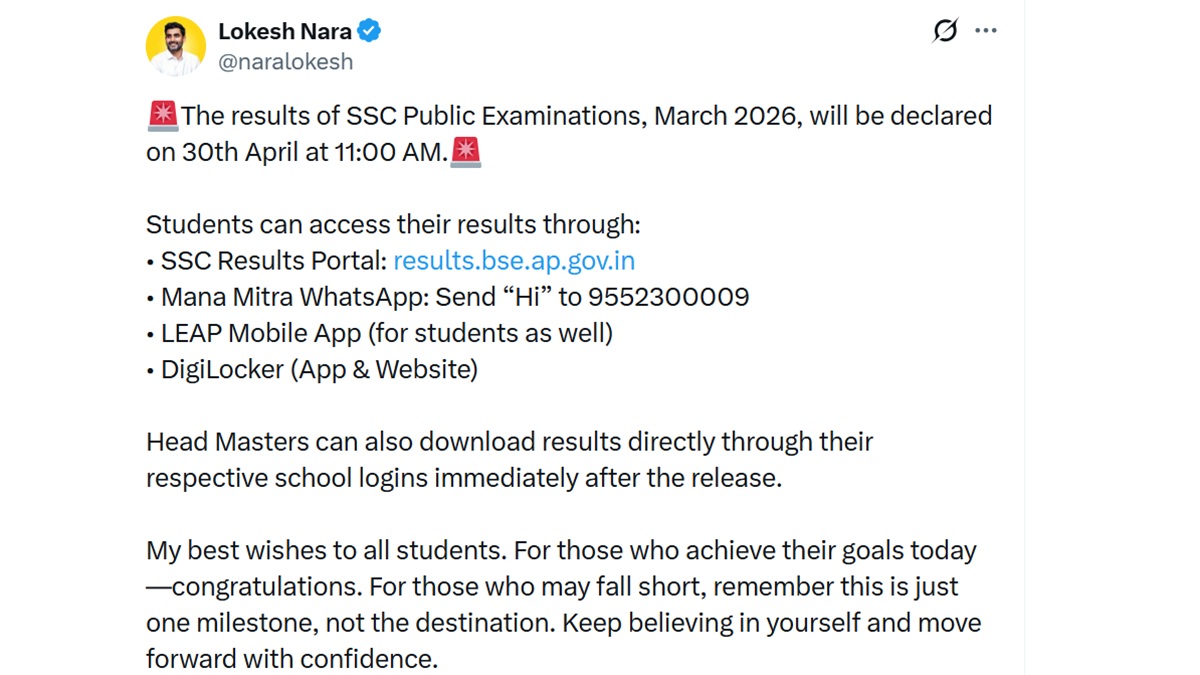1200x675 pixels.
Task: Open the results.bse.ap.gov.in link
Action: [x=514, y=261]
